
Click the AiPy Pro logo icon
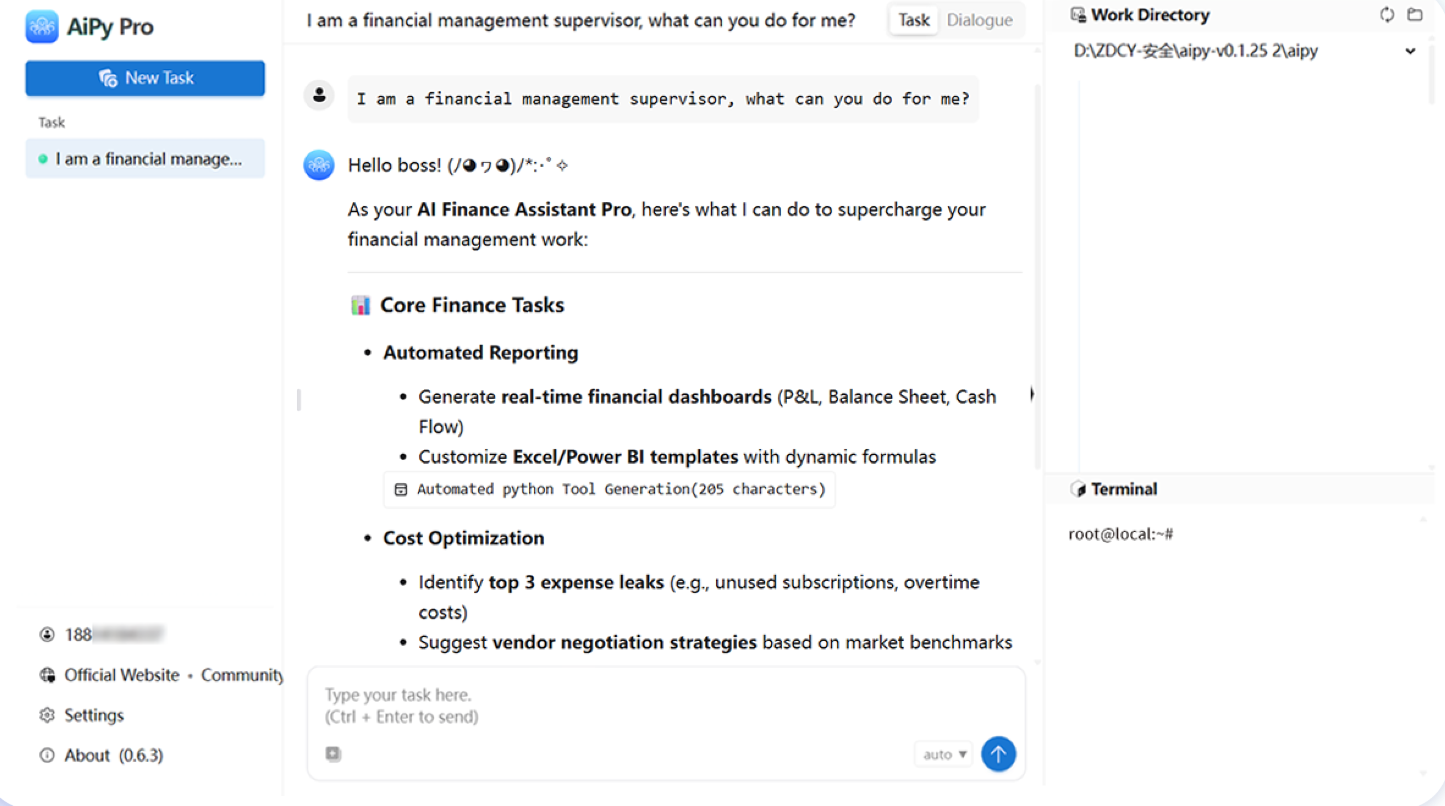42,27
